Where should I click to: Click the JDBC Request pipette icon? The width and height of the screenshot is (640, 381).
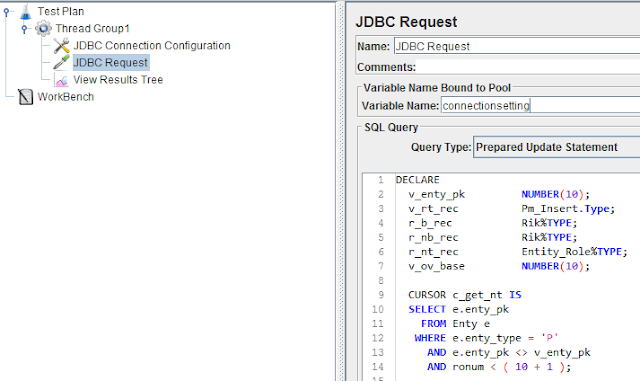tap(61, 62)
